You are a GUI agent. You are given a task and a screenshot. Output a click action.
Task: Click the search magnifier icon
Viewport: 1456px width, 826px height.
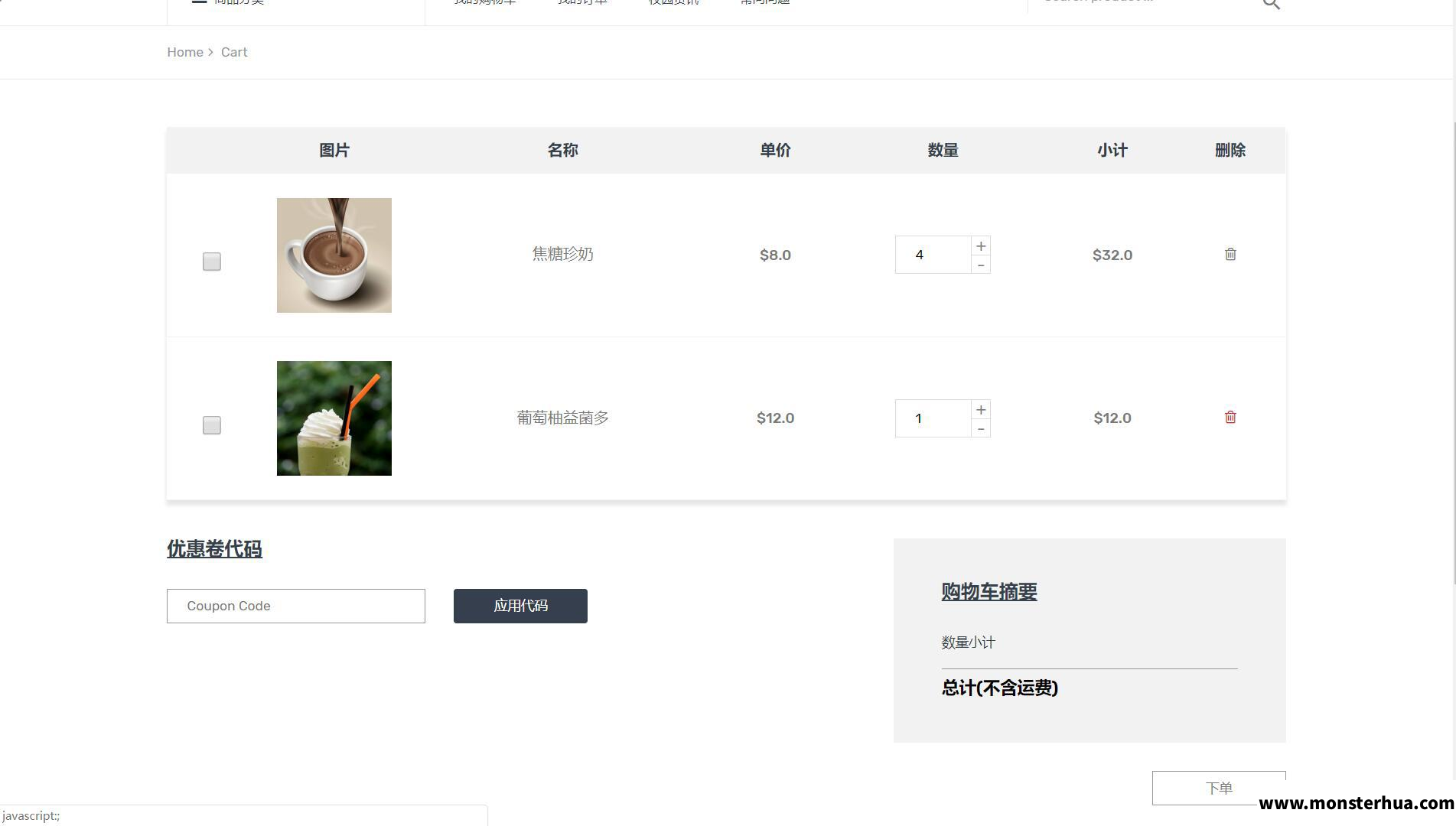pos(1271,3)
